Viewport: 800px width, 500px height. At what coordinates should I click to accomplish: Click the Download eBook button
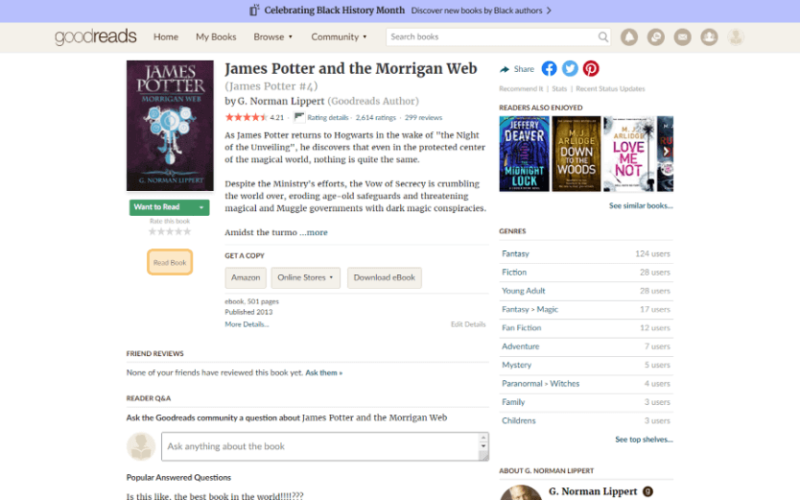pos(384,278)
